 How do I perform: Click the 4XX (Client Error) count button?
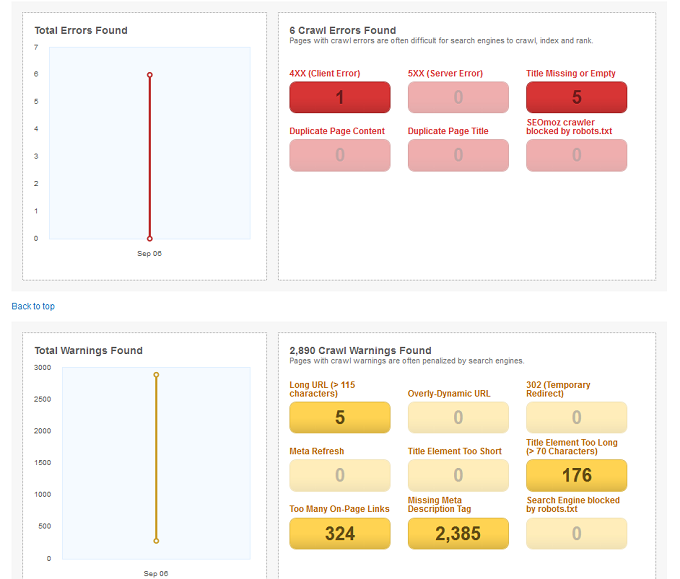(x=340, y=97)
